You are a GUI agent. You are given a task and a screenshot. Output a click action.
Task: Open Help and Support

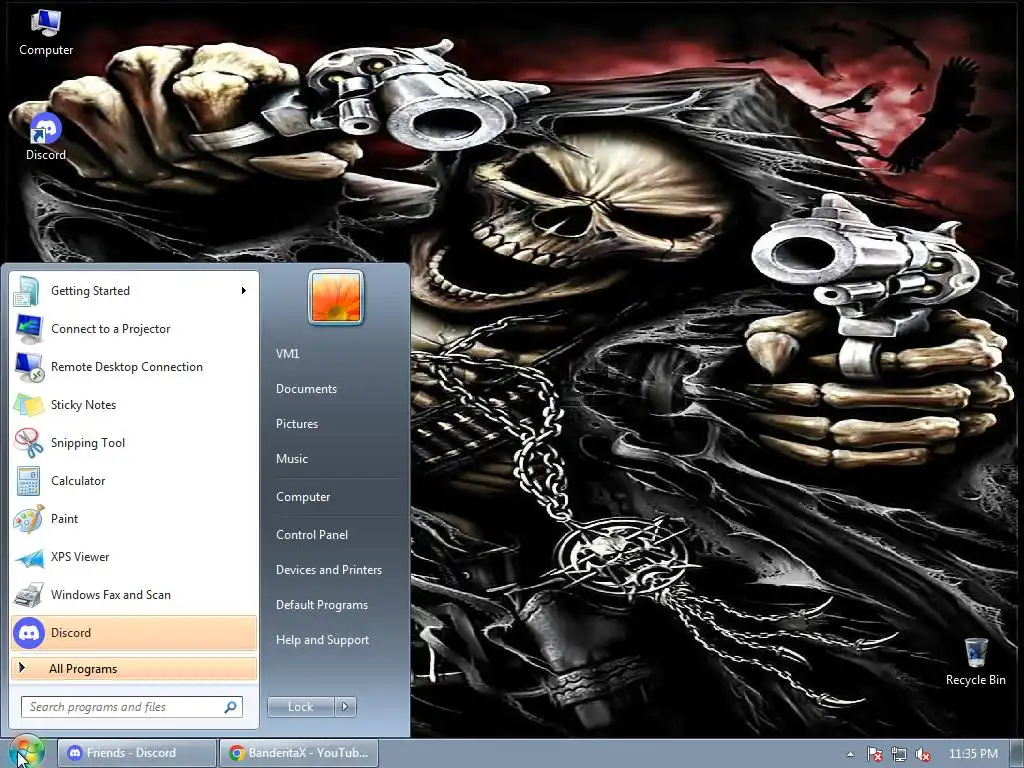click(323, 640)
